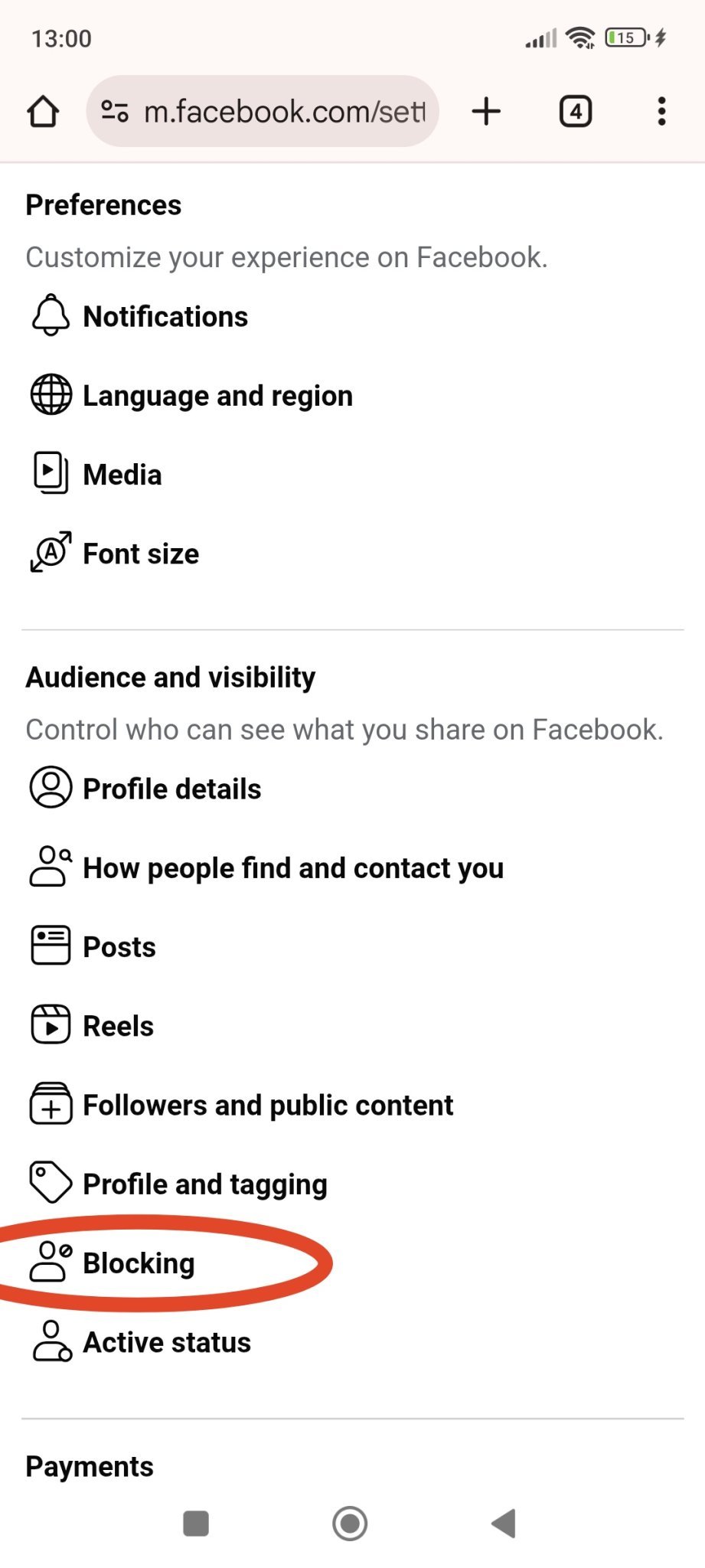Open the Posts settings entry
This screenshot has height=1568, width=705.
(119, 947)
